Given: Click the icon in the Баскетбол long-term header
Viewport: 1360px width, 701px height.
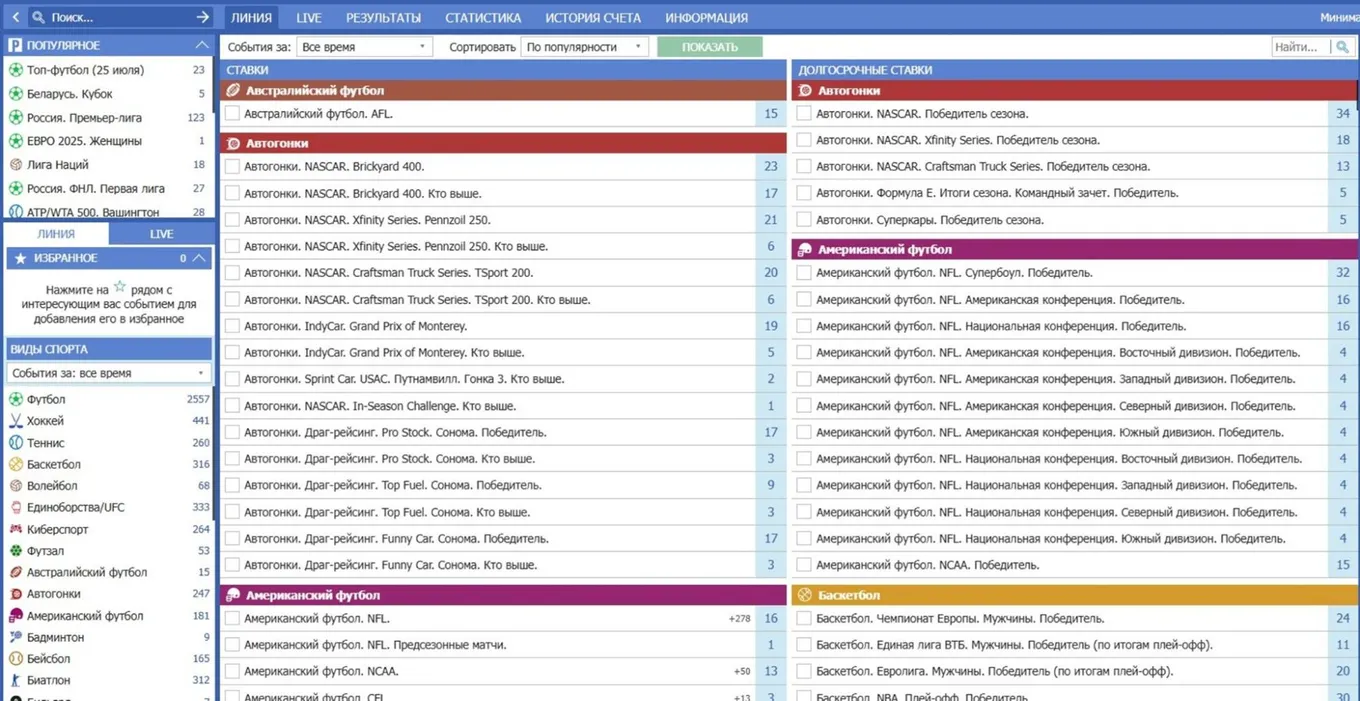Looking at the screenshot, I should coord(805,595).
